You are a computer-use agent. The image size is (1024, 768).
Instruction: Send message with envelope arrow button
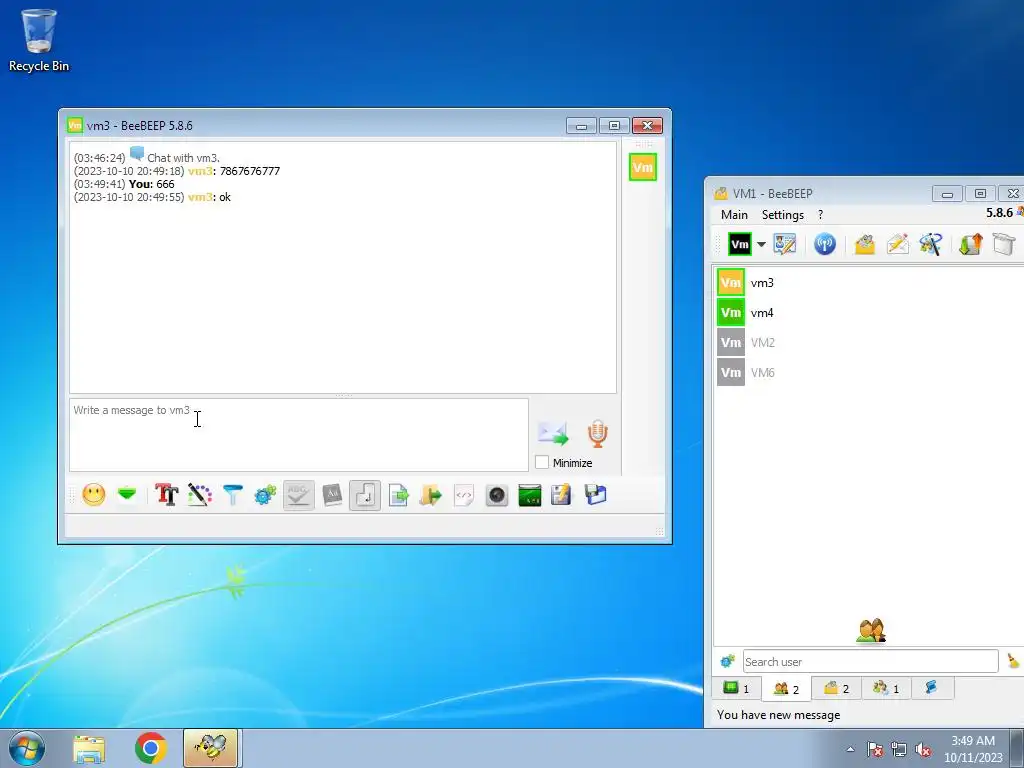pyautogui.click(x=552, y=434)
